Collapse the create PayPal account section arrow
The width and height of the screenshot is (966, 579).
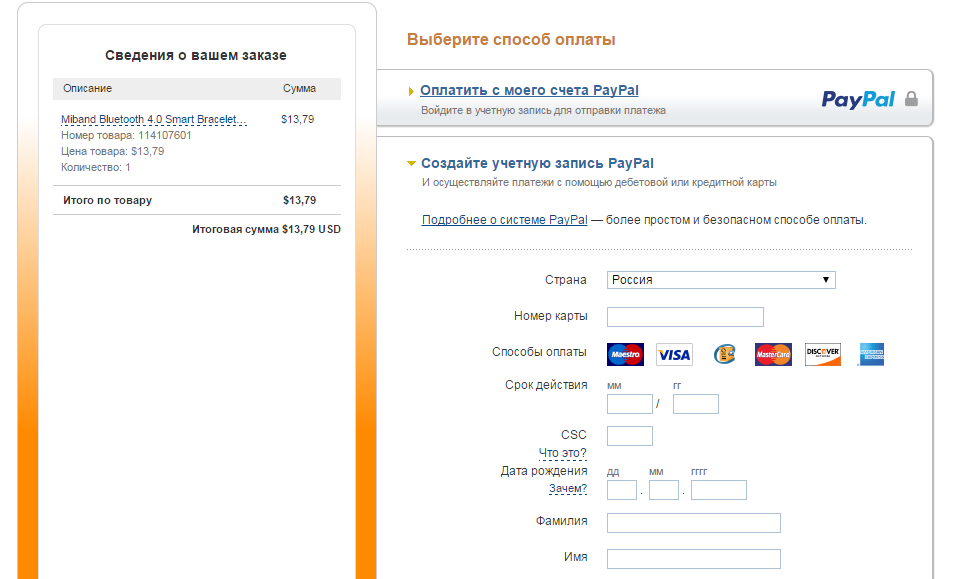pos(411,163)
